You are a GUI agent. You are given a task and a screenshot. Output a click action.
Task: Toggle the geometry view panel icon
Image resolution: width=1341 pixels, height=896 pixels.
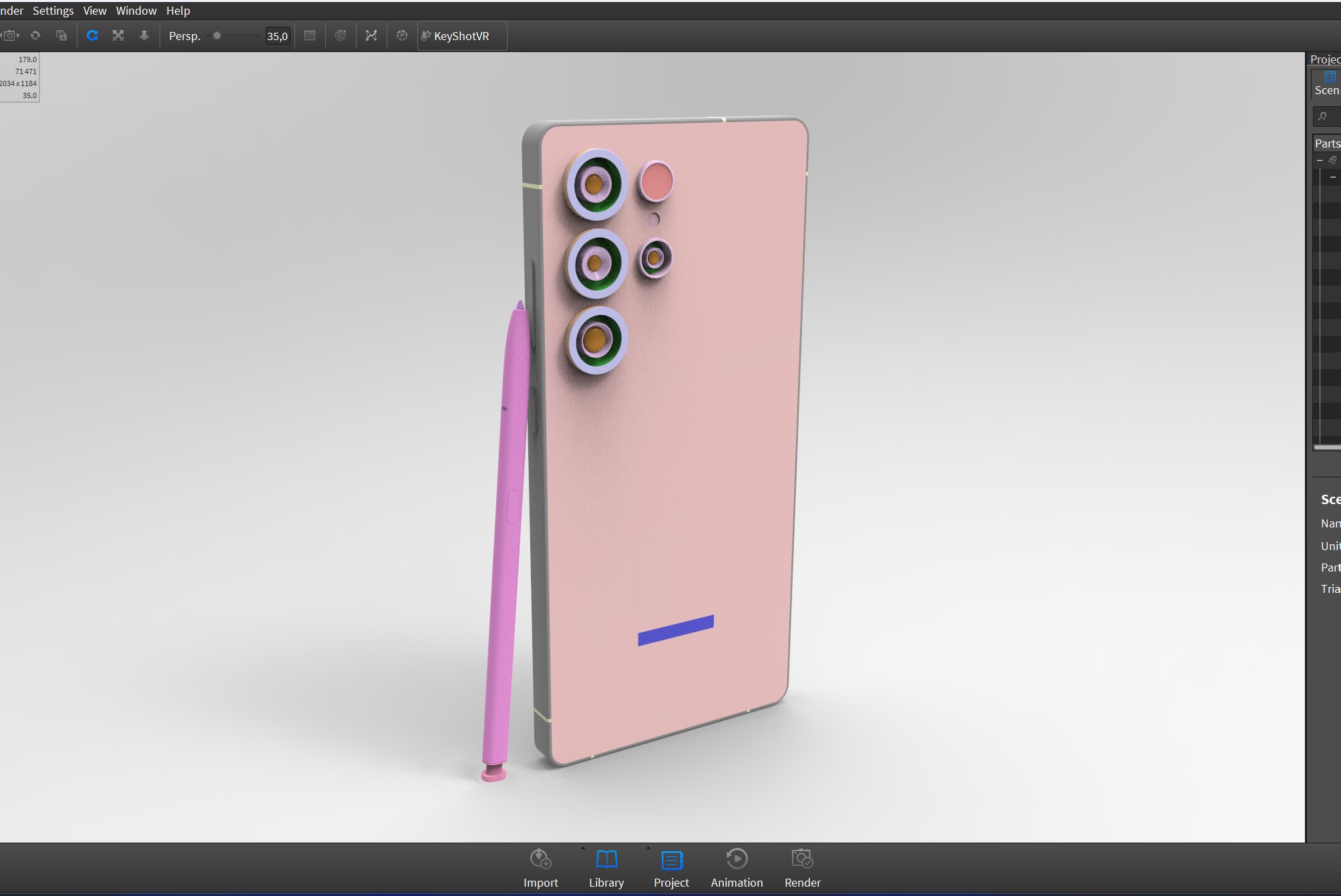pyautogui.click(x=310, y=35)
